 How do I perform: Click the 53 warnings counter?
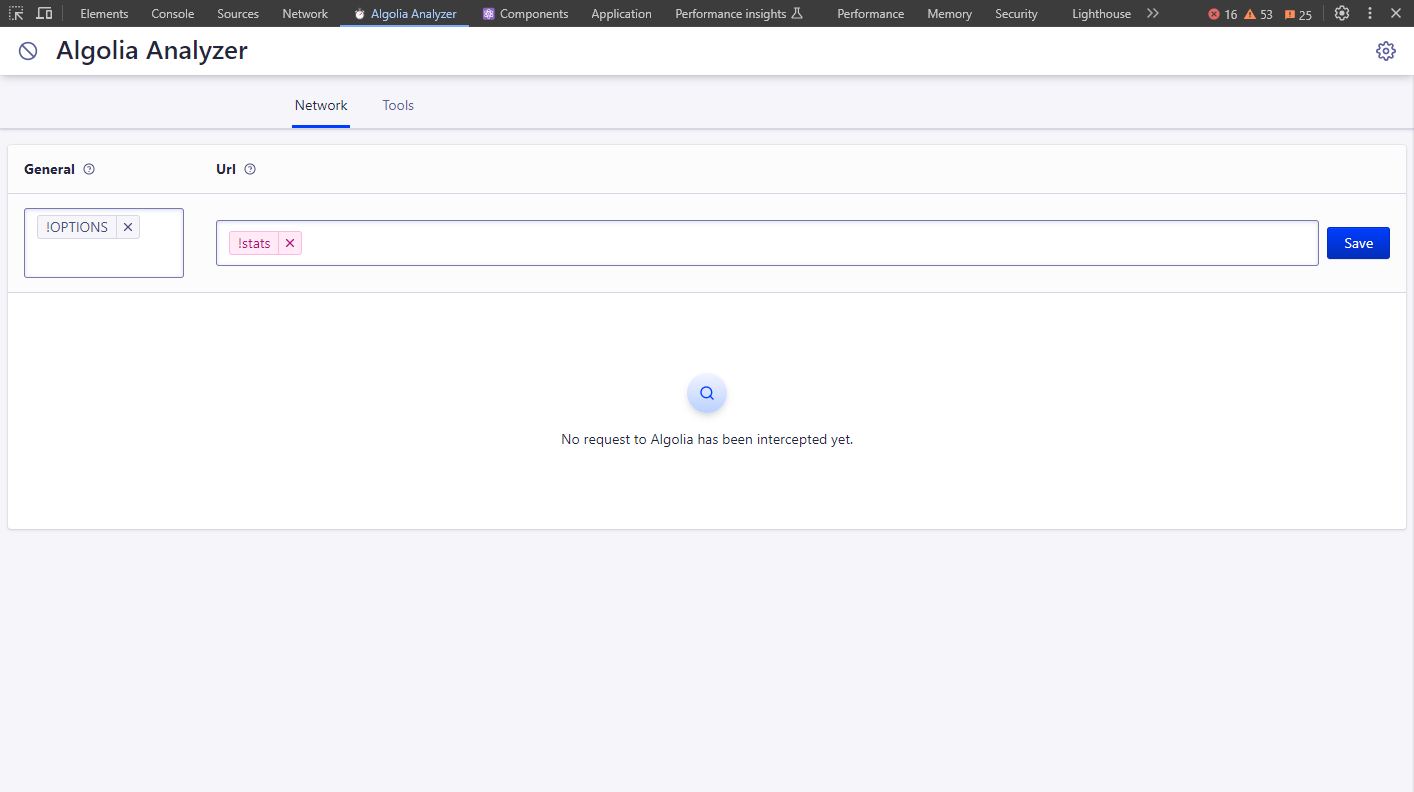pos(1258,14)
